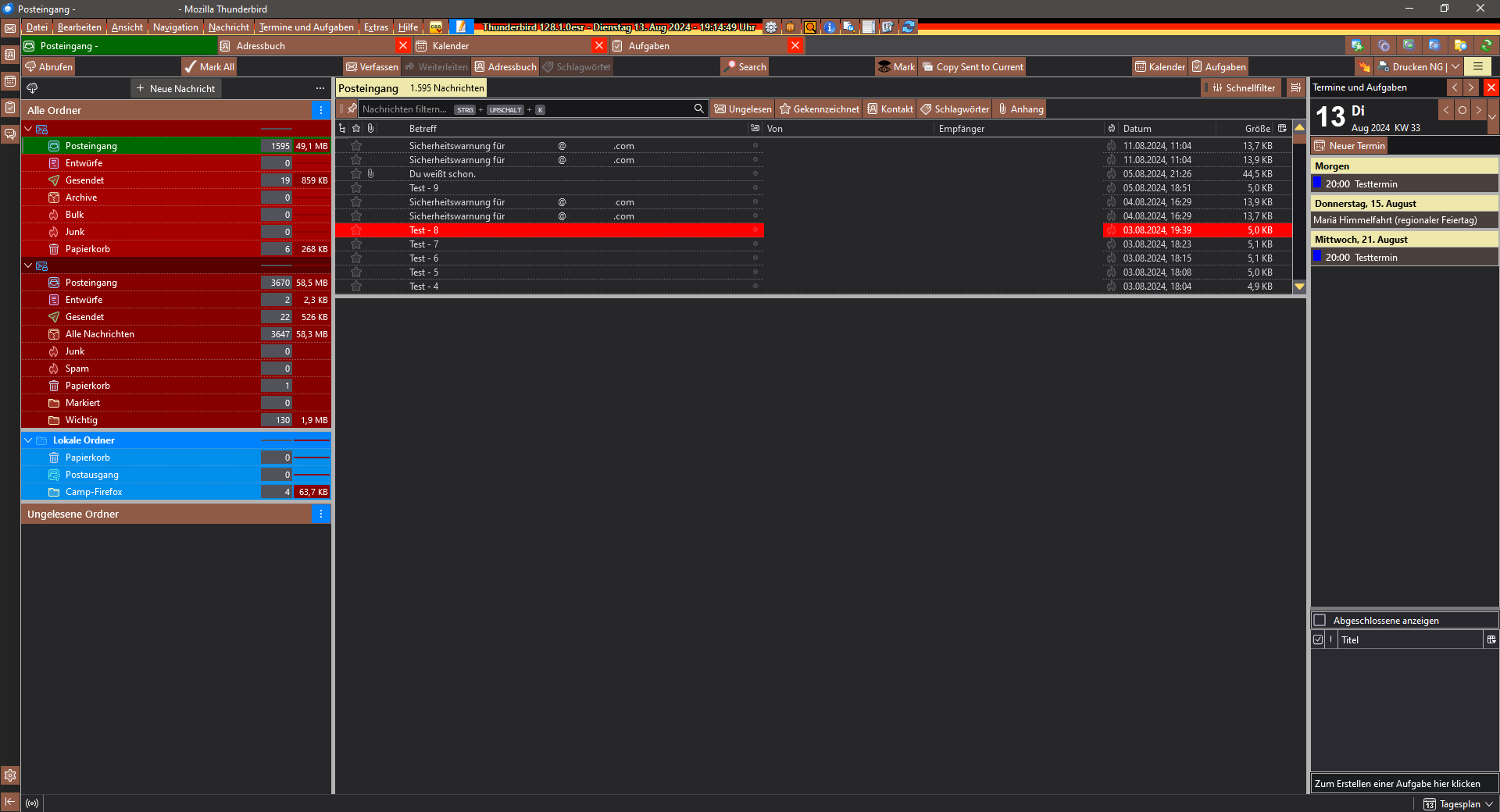Image resolution: width=1500 pixels, height=812 pixels.
Task: Click the blue sync arrows icon in banner
Action: click(908, 27)
